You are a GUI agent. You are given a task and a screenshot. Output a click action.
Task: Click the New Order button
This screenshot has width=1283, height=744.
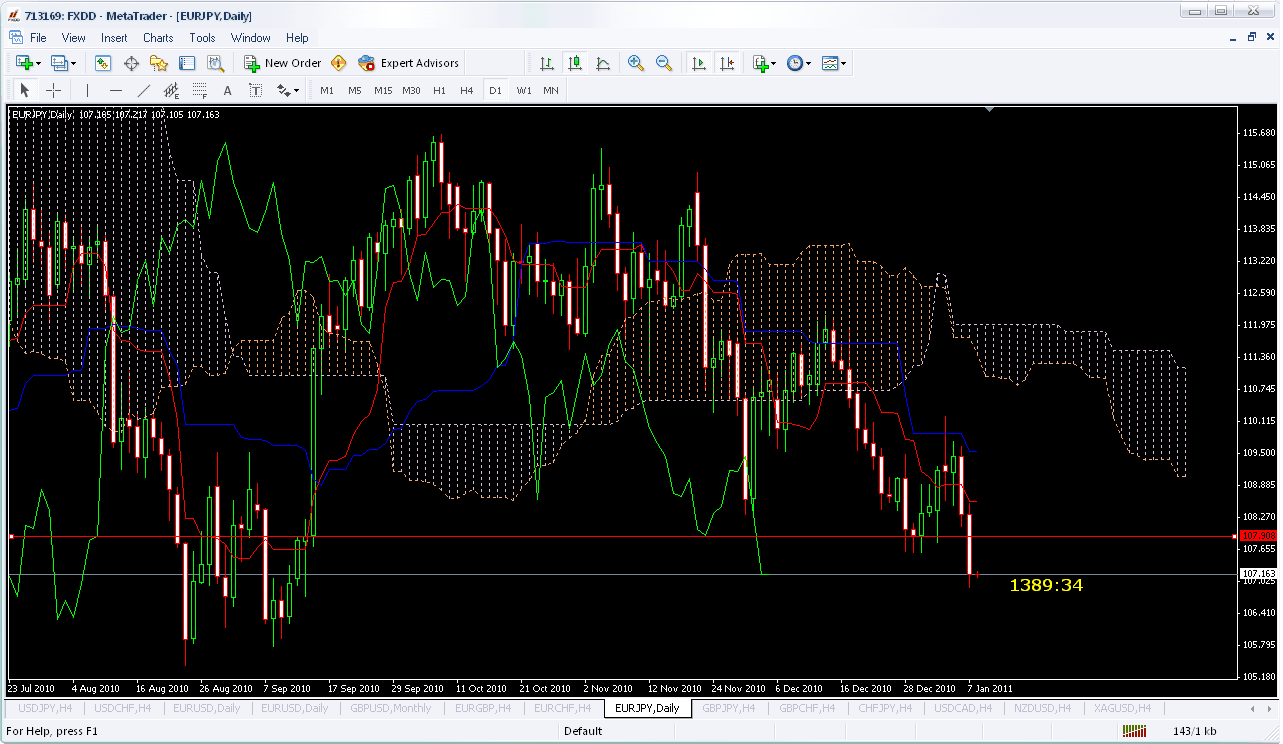pos(283,63)
